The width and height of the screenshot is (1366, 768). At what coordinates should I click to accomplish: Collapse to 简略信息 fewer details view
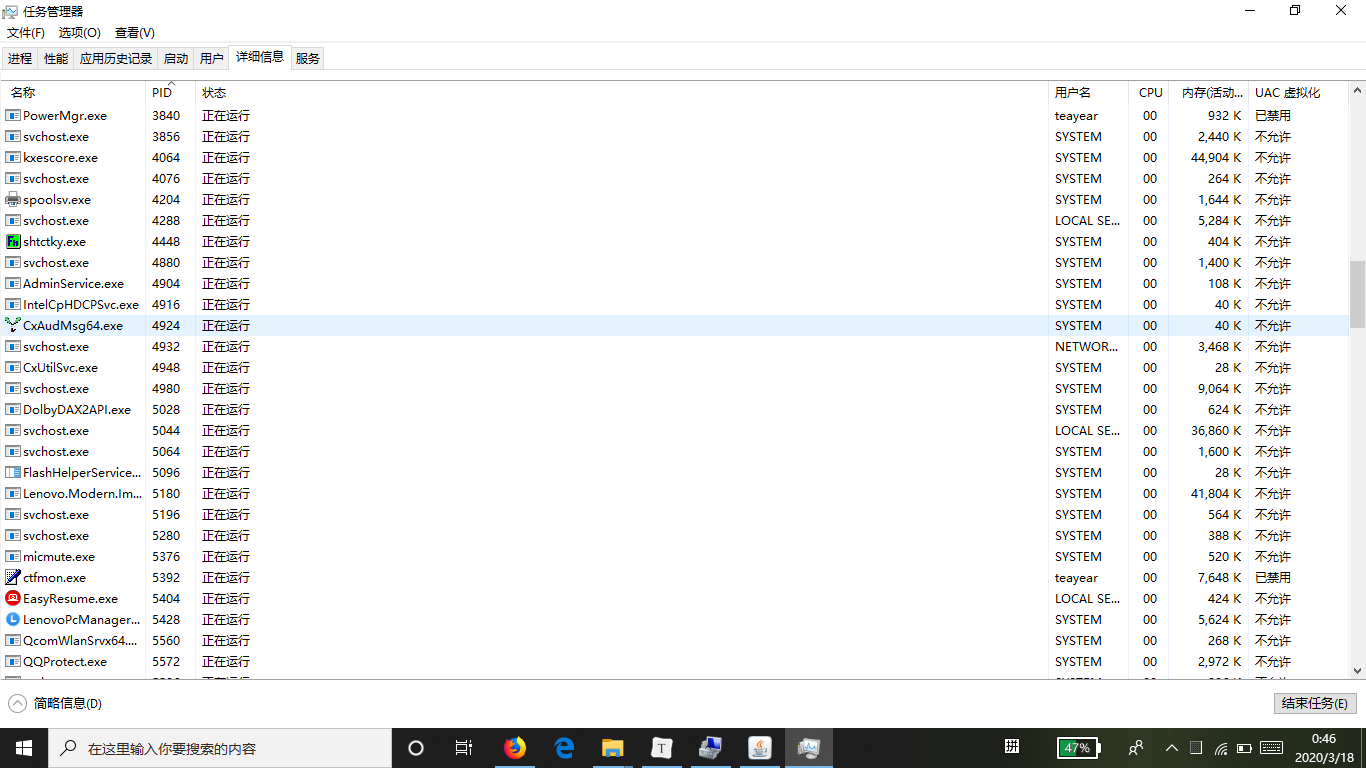(x=55, y=704)
